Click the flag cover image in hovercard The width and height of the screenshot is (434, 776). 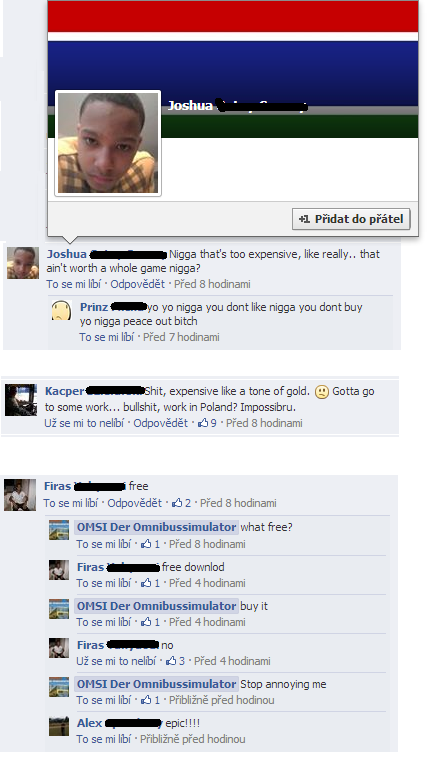(233, 69)
